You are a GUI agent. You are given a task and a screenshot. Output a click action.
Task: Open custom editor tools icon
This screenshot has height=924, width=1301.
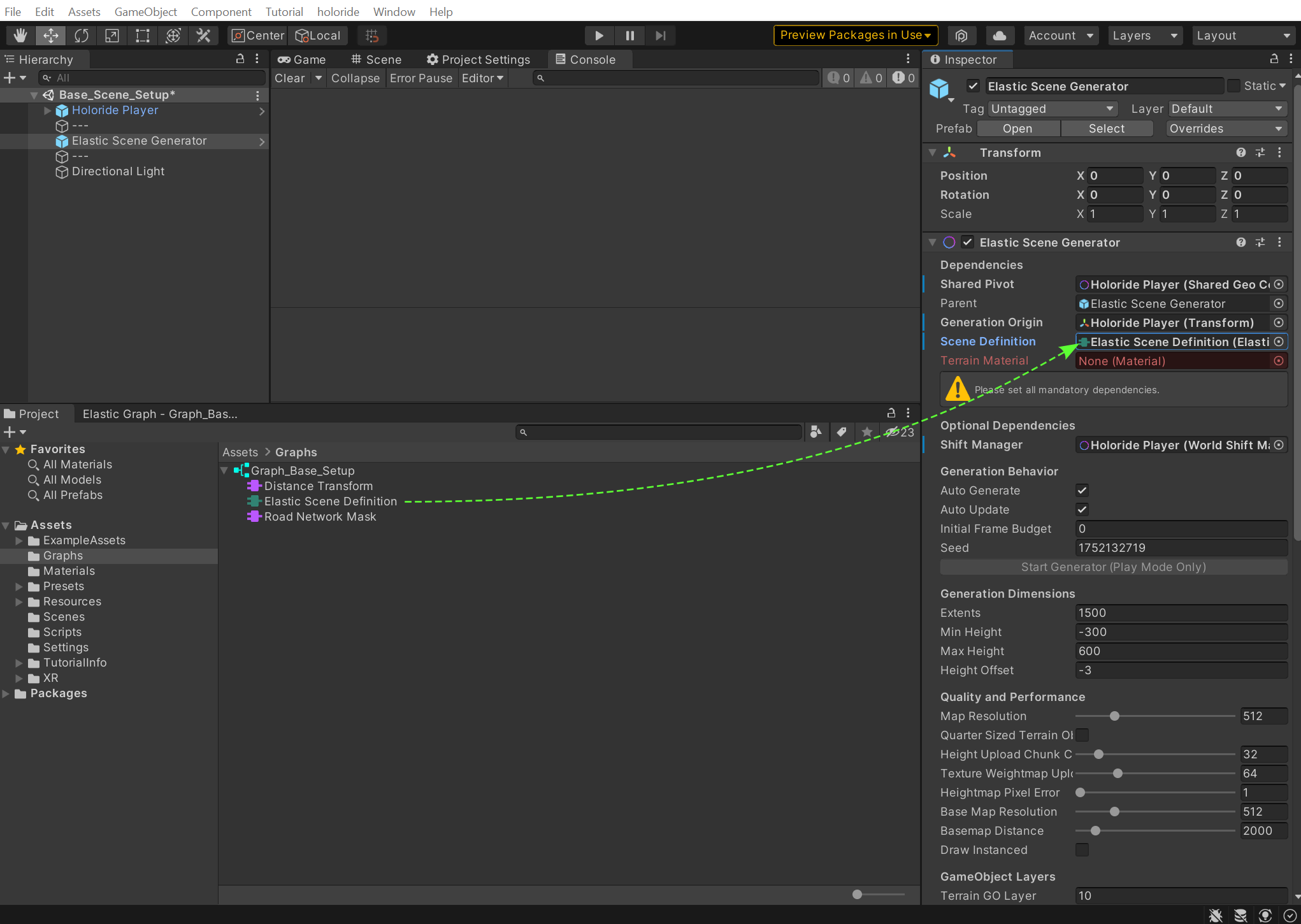(203, 36)
